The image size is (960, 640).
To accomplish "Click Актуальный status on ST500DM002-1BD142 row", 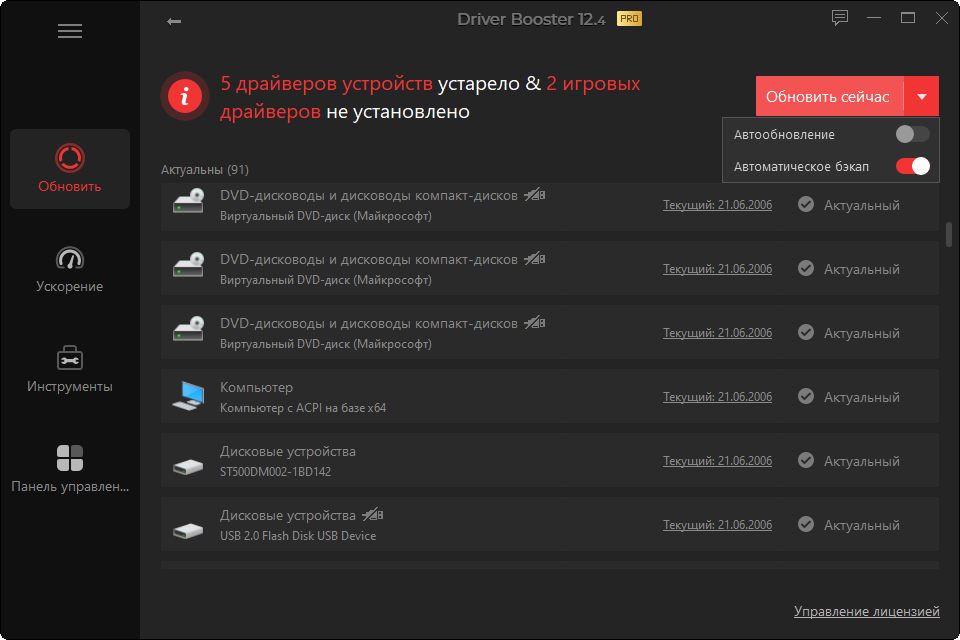I will point(861,461).
